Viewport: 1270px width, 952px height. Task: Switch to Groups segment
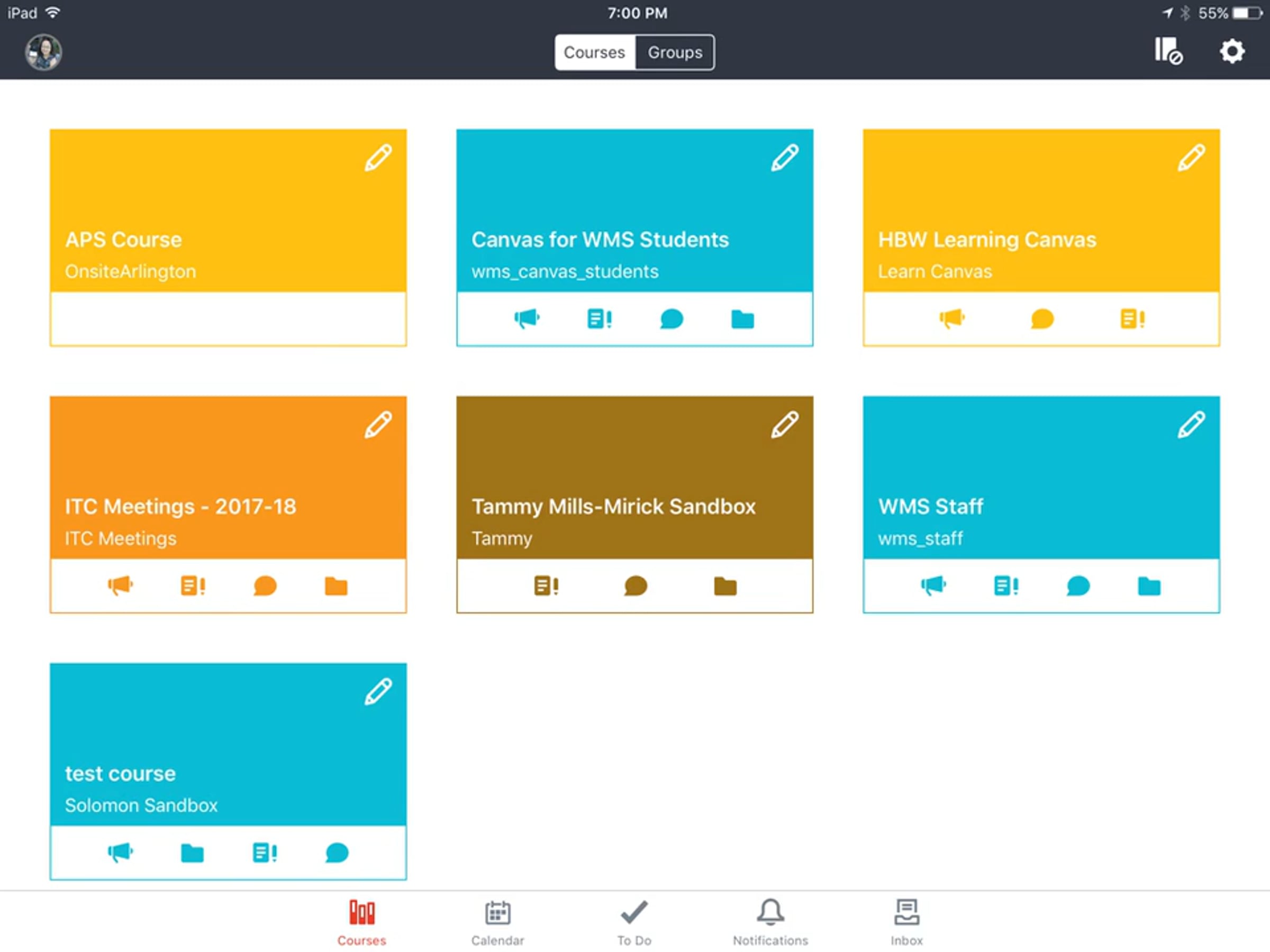(x=675, y=52)
